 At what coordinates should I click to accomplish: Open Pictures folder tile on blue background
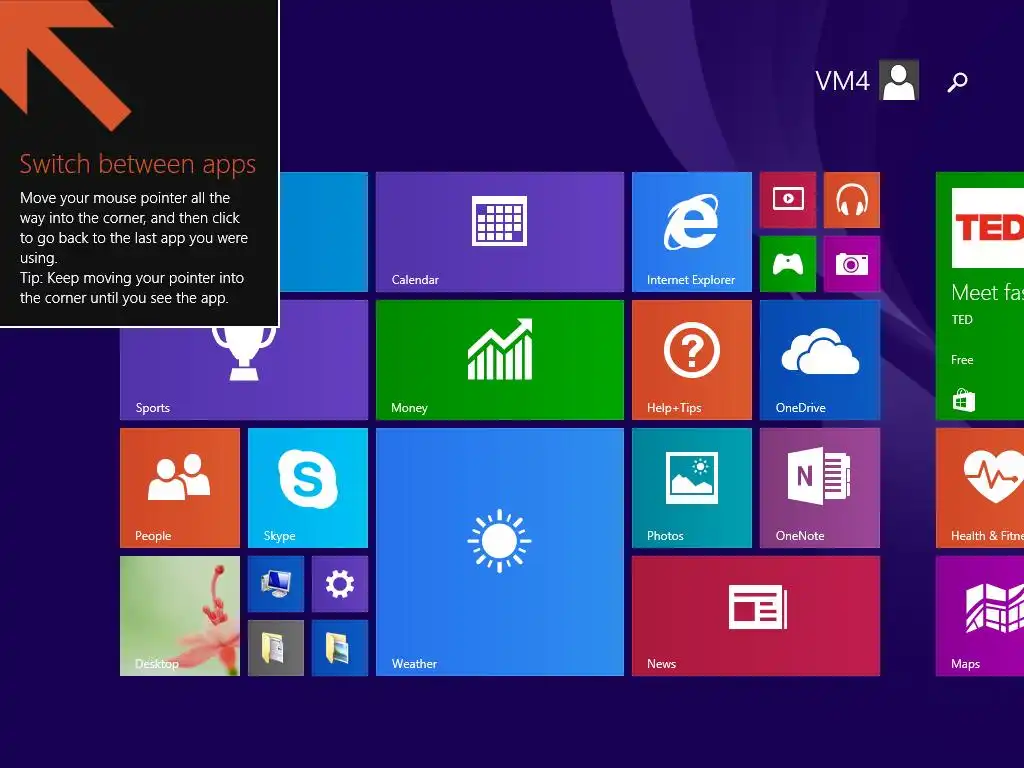340,648
